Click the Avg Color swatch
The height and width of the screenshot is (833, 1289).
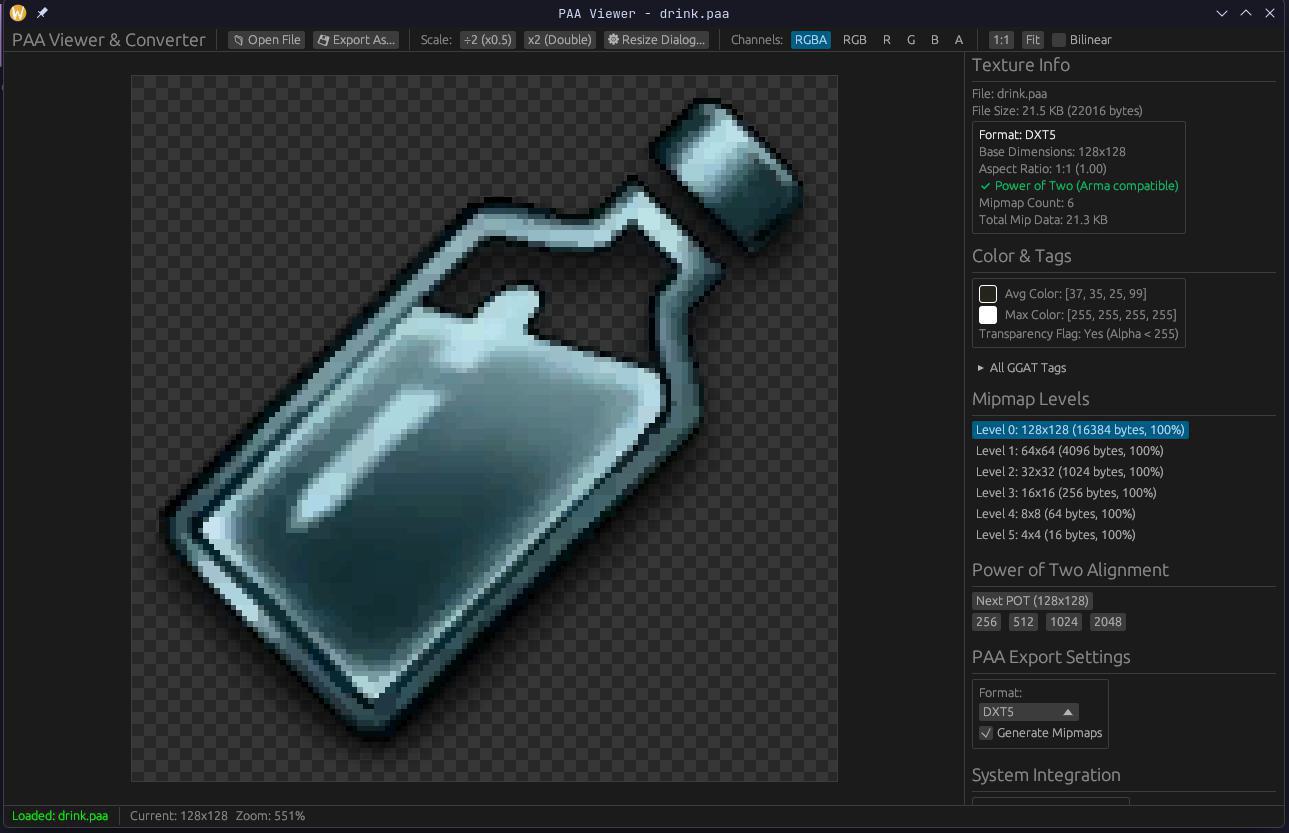coord(988,293)
